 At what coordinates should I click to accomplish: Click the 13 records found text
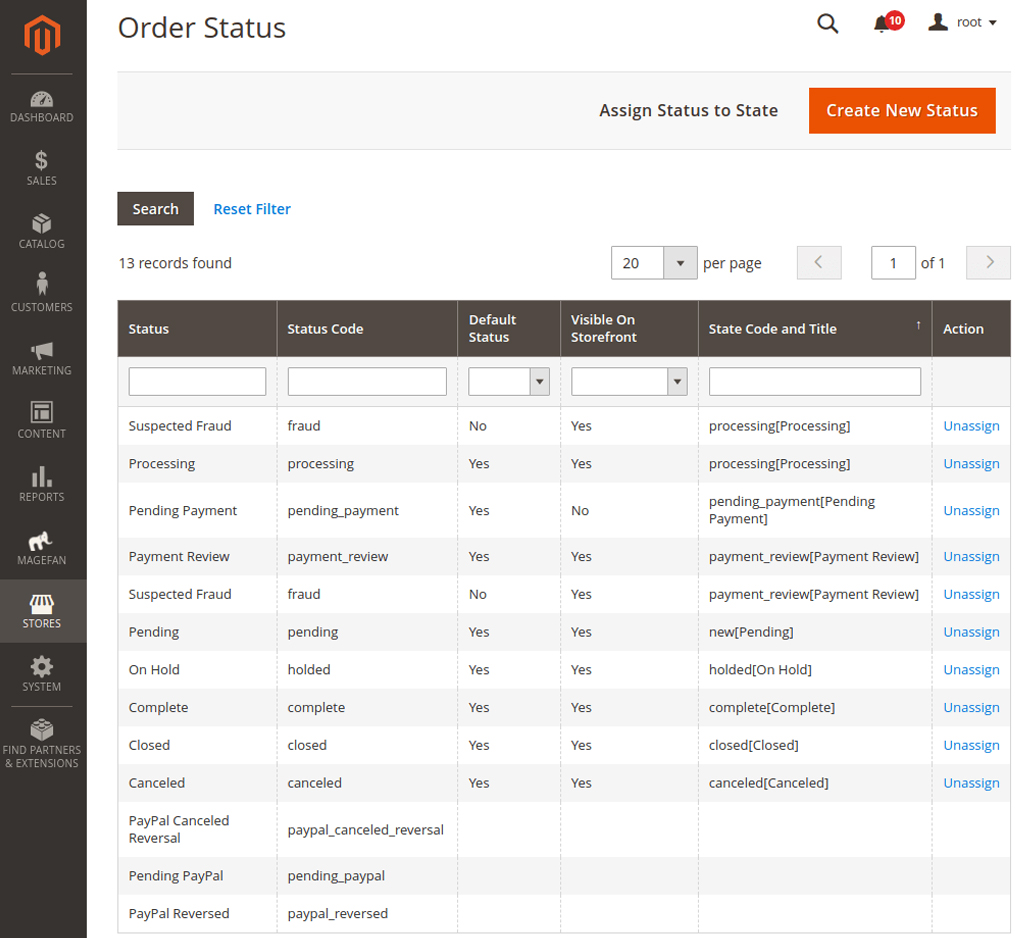coord(175,263)
